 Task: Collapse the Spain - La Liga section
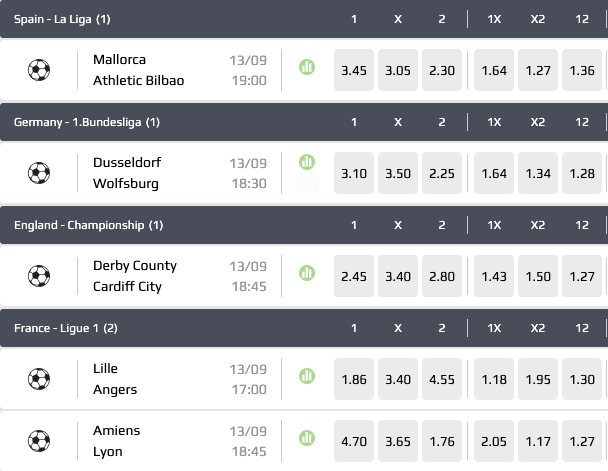click(x=62, y=19)
